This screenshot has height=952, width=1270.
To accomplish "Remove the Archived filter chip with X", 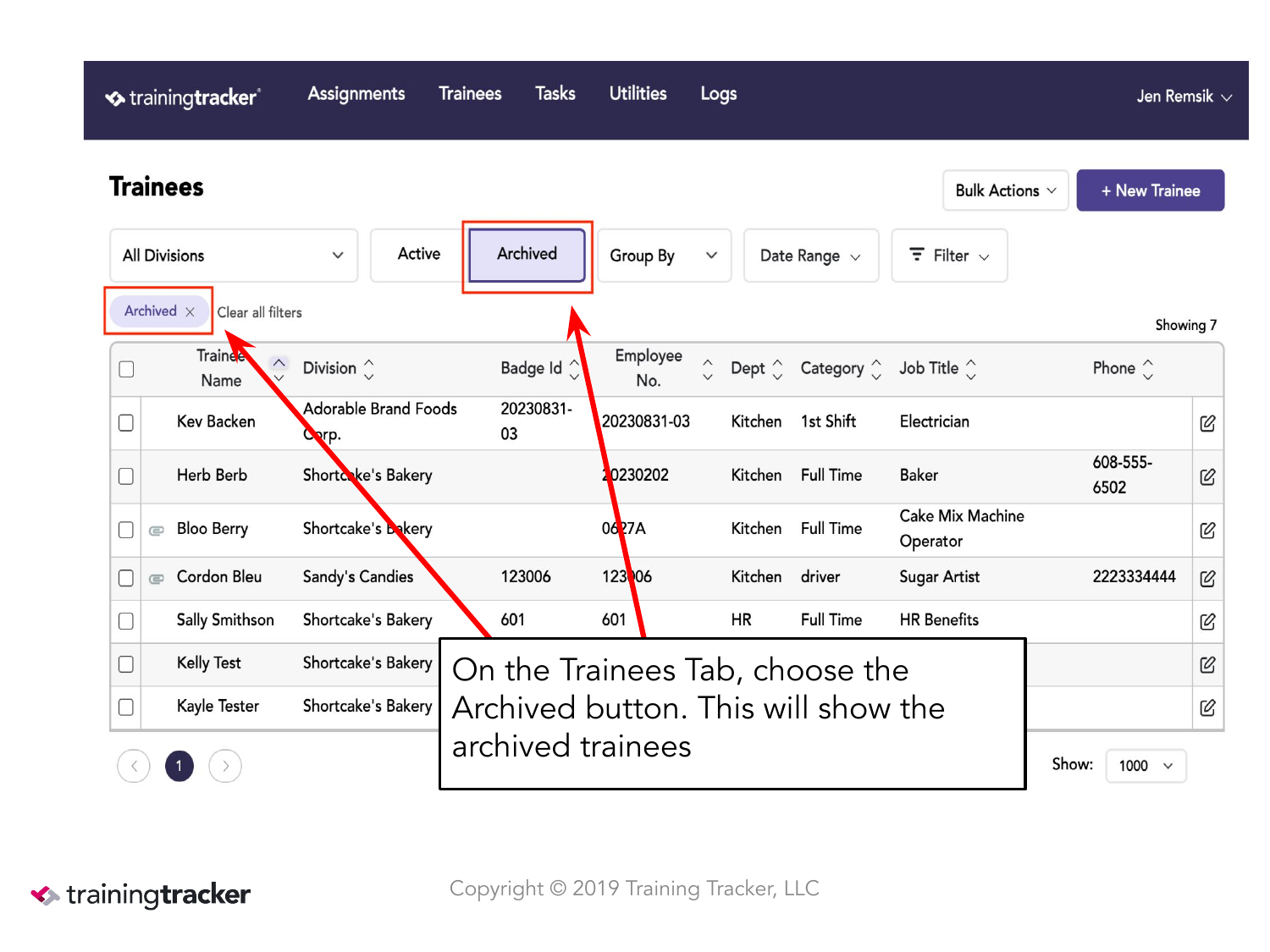I will pos(190,311).
